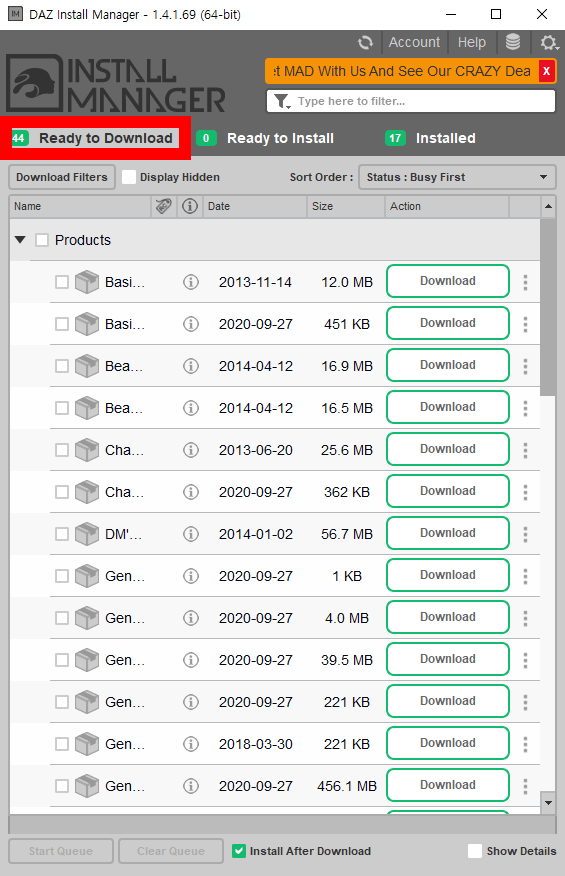Click the filter funnel icon

click(282, 101)
